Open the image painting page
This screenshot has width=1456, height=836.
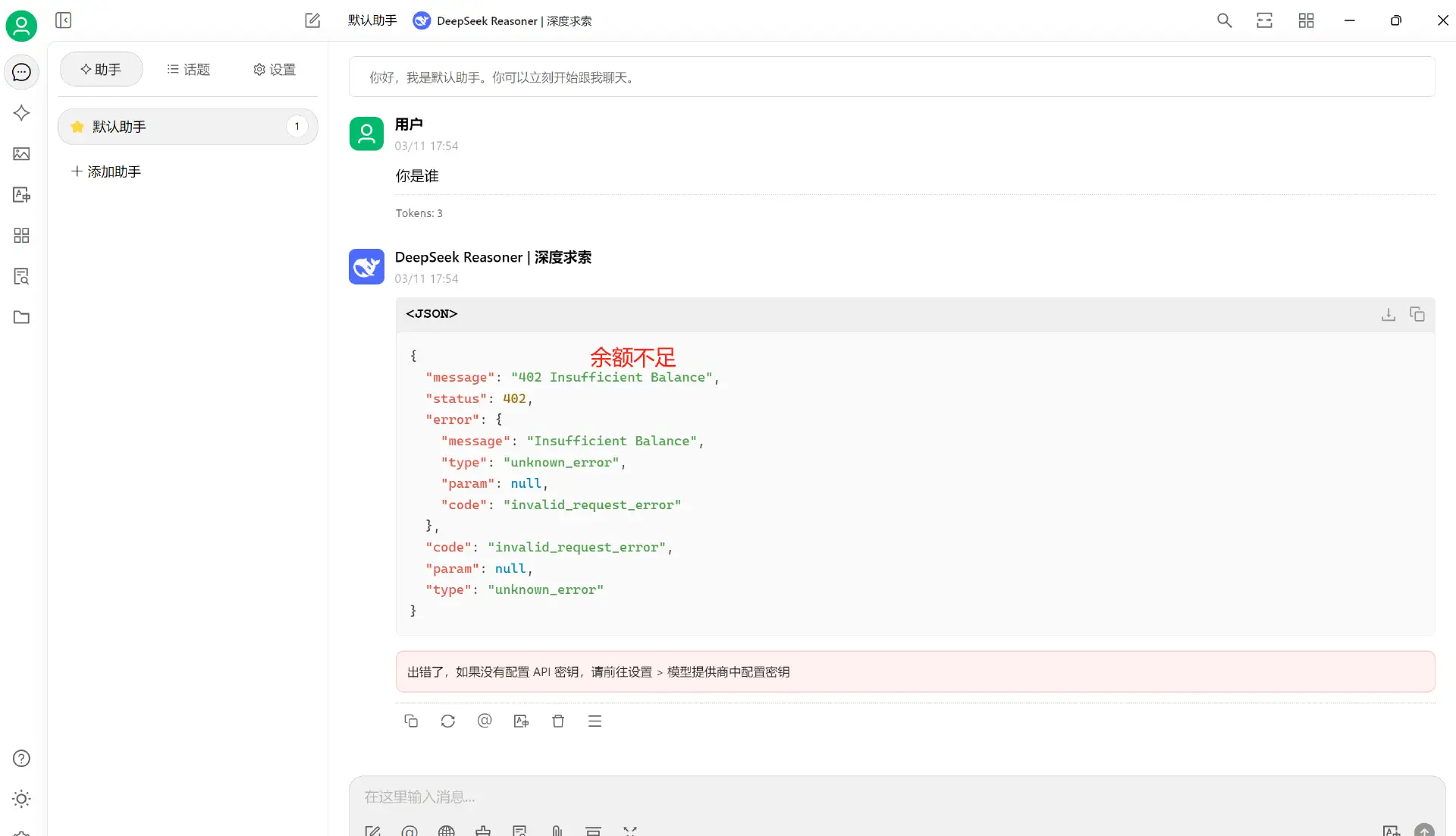[x=21, y=154]
